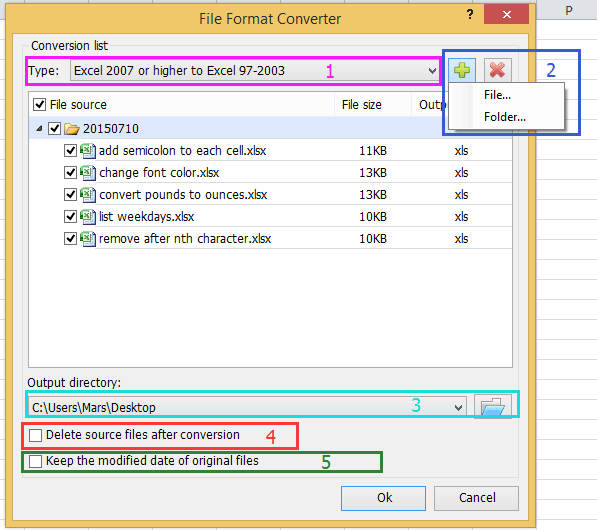
Task: Click Excel icon of list weekdays.xlsx
Action: (x=88, y=217)
